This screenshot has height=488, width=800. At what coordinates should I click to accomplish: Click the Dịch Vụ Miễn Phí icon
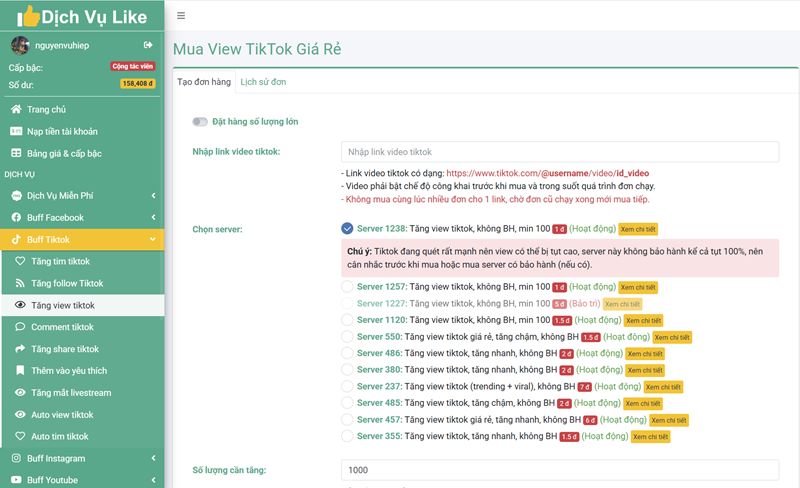point(16,196)
